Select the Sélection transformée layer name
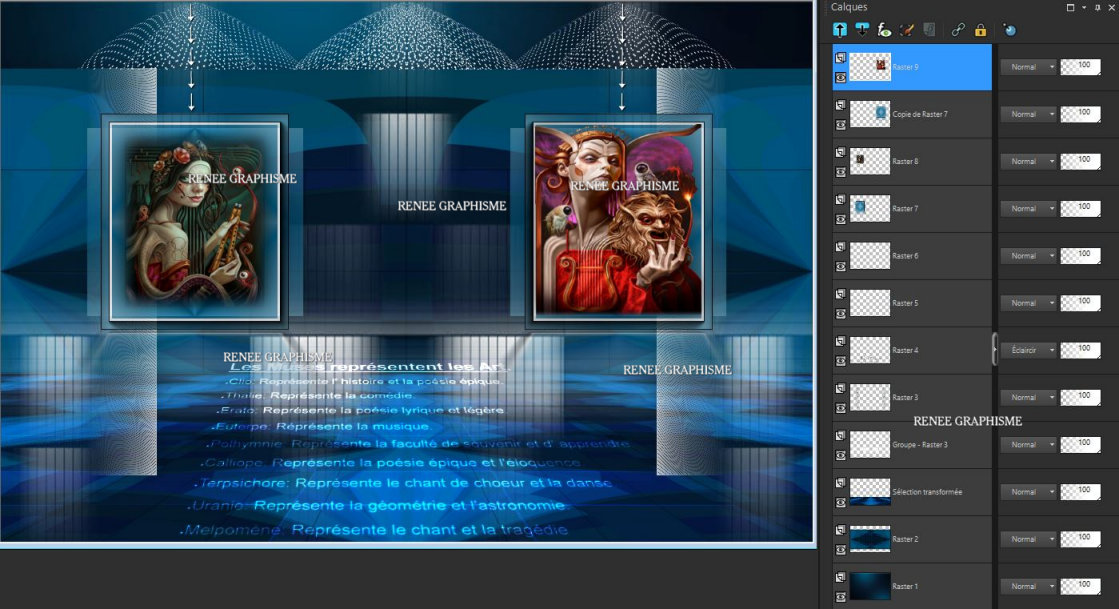The width and height of the screenshot is (1119, 609). coord(927,492)
